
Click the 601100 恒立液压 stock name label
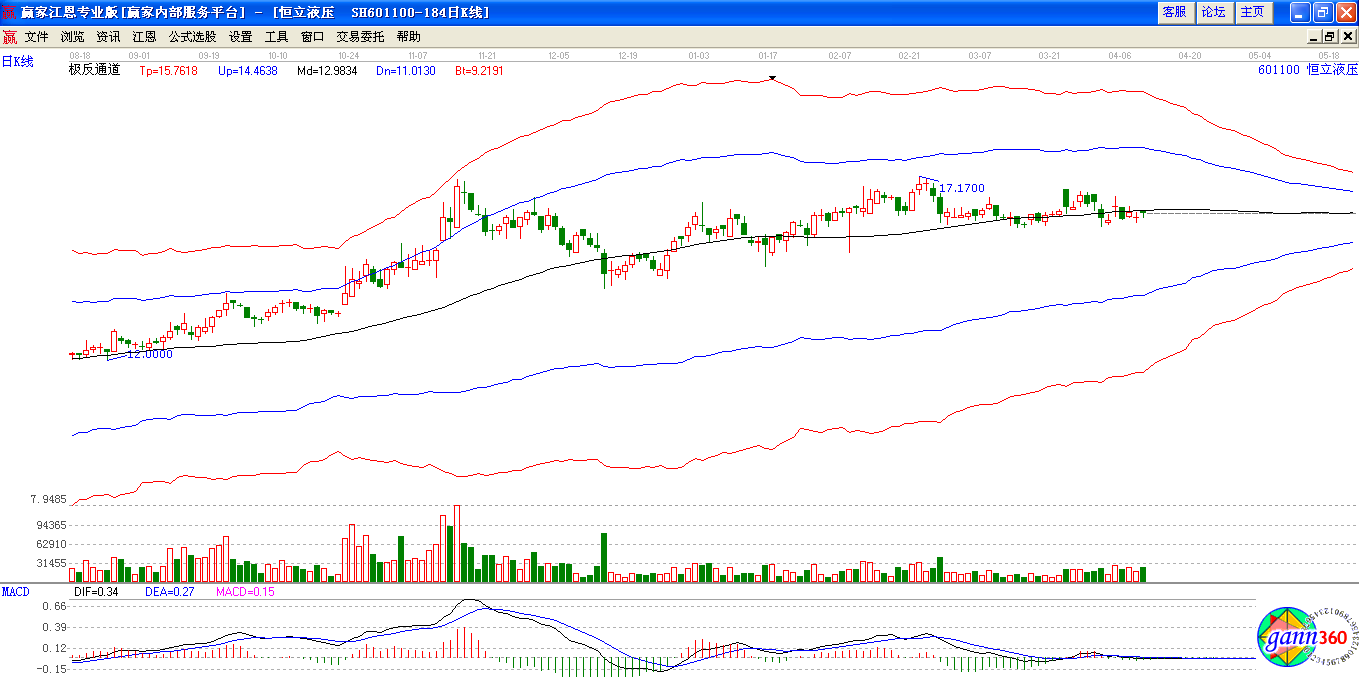(1308, 70)
